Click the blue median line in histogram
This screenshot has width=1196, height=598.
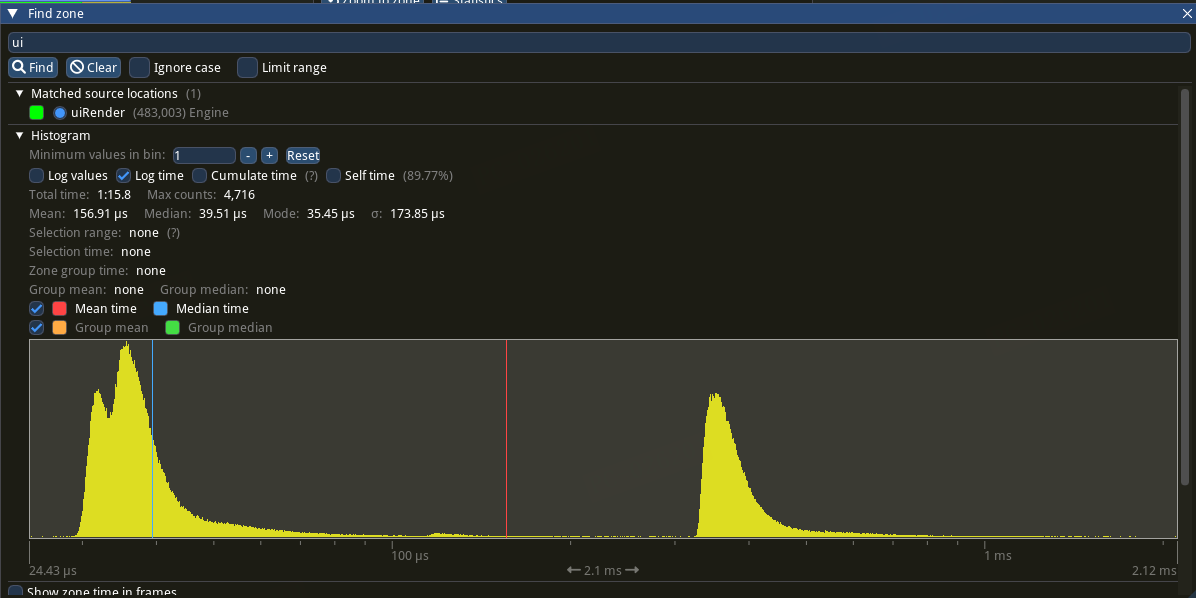(153, 439)
